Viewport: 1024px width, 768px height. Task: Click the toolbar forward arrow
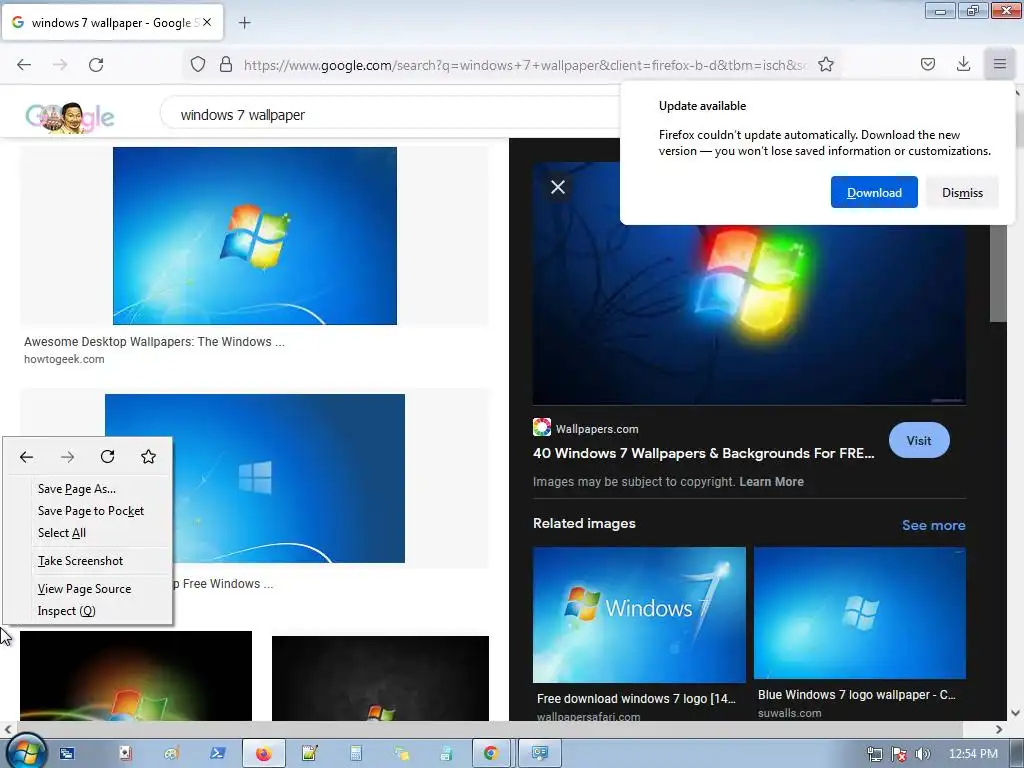[x=60, y=64]
